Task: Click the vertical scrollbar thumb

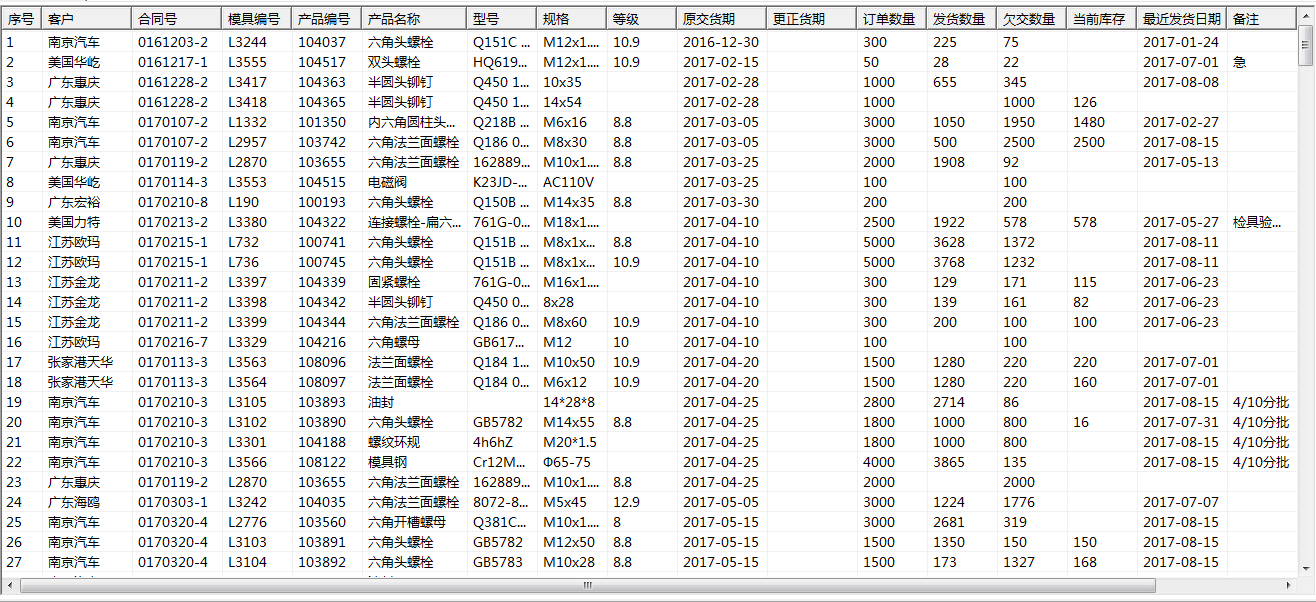Action: coord(1305,45)
